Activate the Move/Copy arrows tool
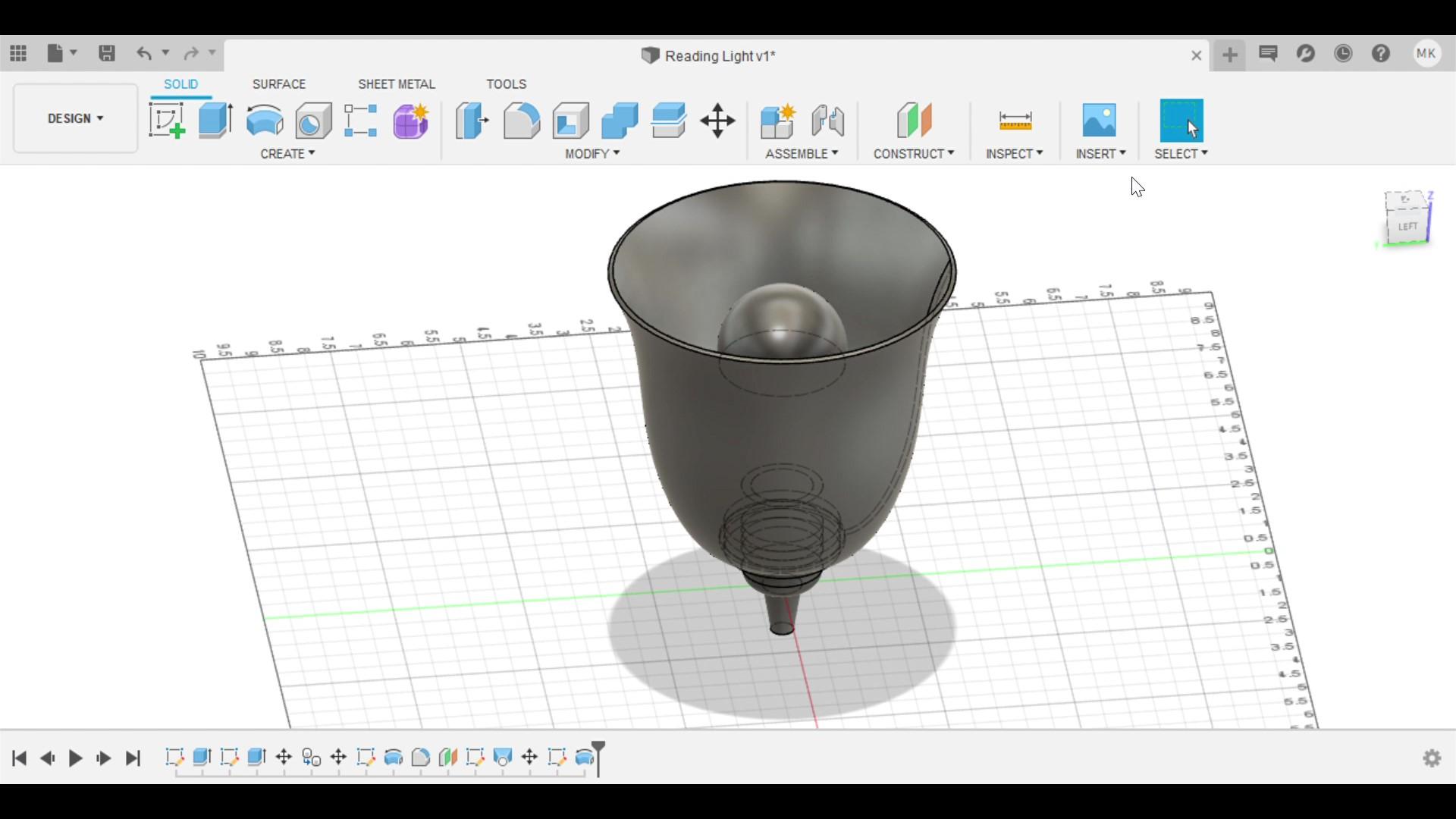This screenshot has height=819, width=1456. 717,121
